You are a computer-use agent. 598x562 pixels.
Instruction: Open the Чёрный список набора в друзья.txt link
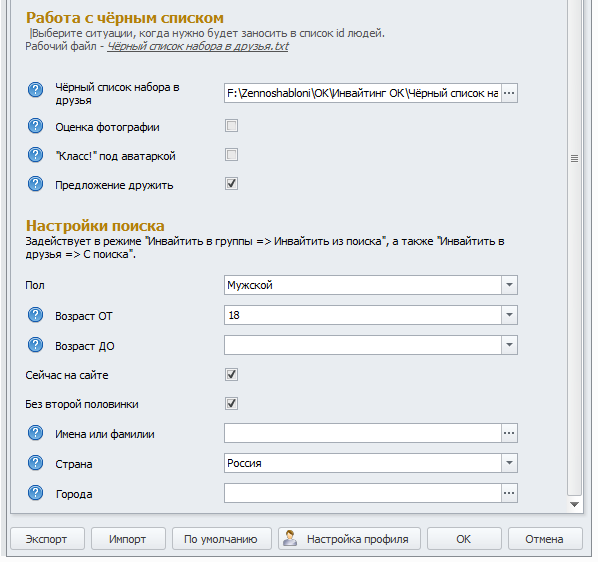coord(198,47)
